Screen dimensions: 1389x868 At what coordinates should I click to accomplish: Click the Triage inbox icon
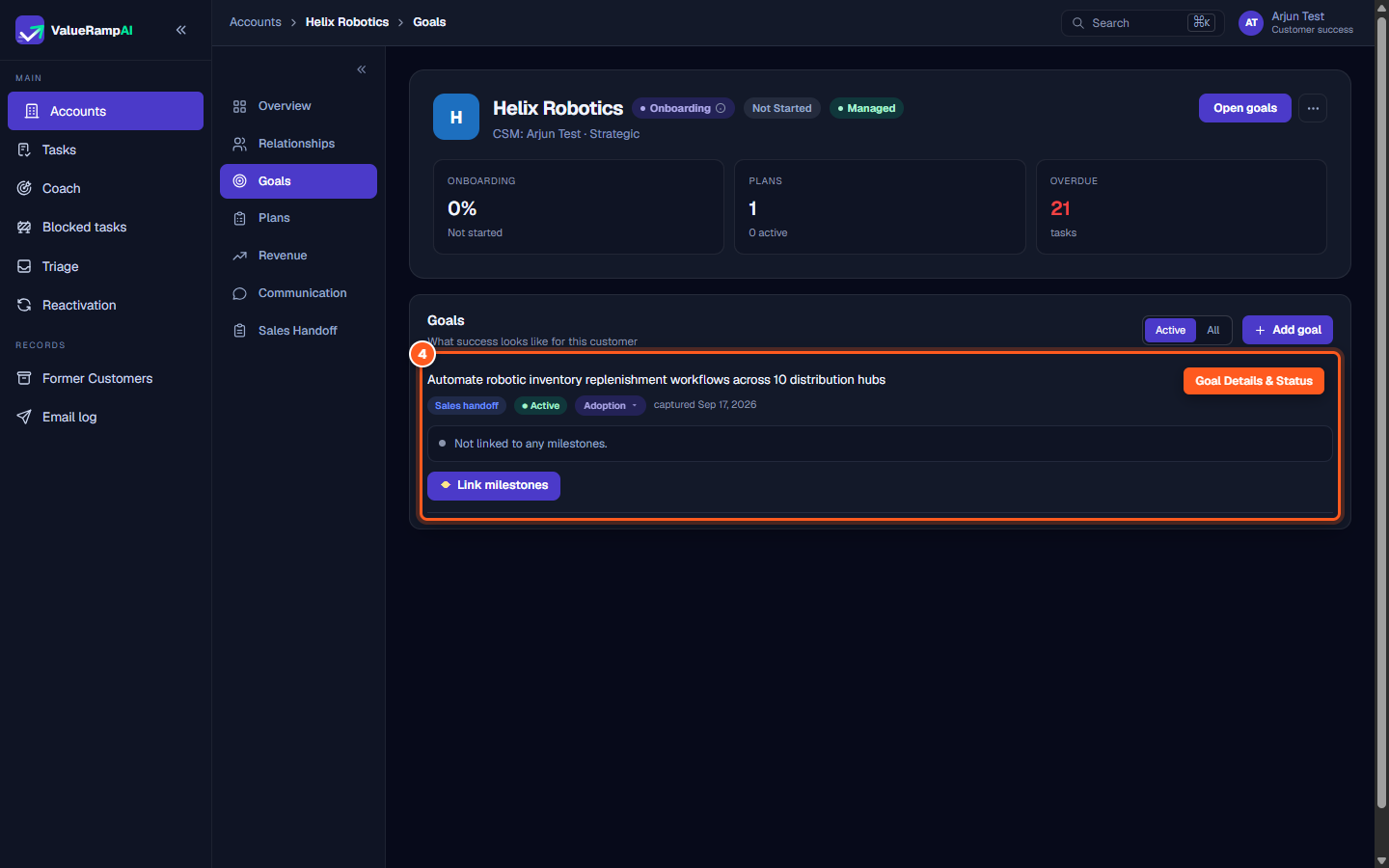point(24,266)
